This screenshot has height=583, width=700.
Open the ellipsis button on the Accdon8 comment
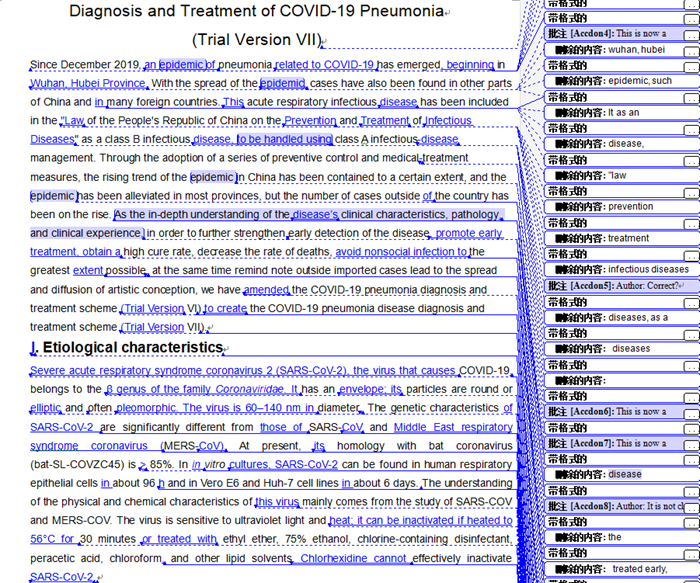click(x=690, y=507)
